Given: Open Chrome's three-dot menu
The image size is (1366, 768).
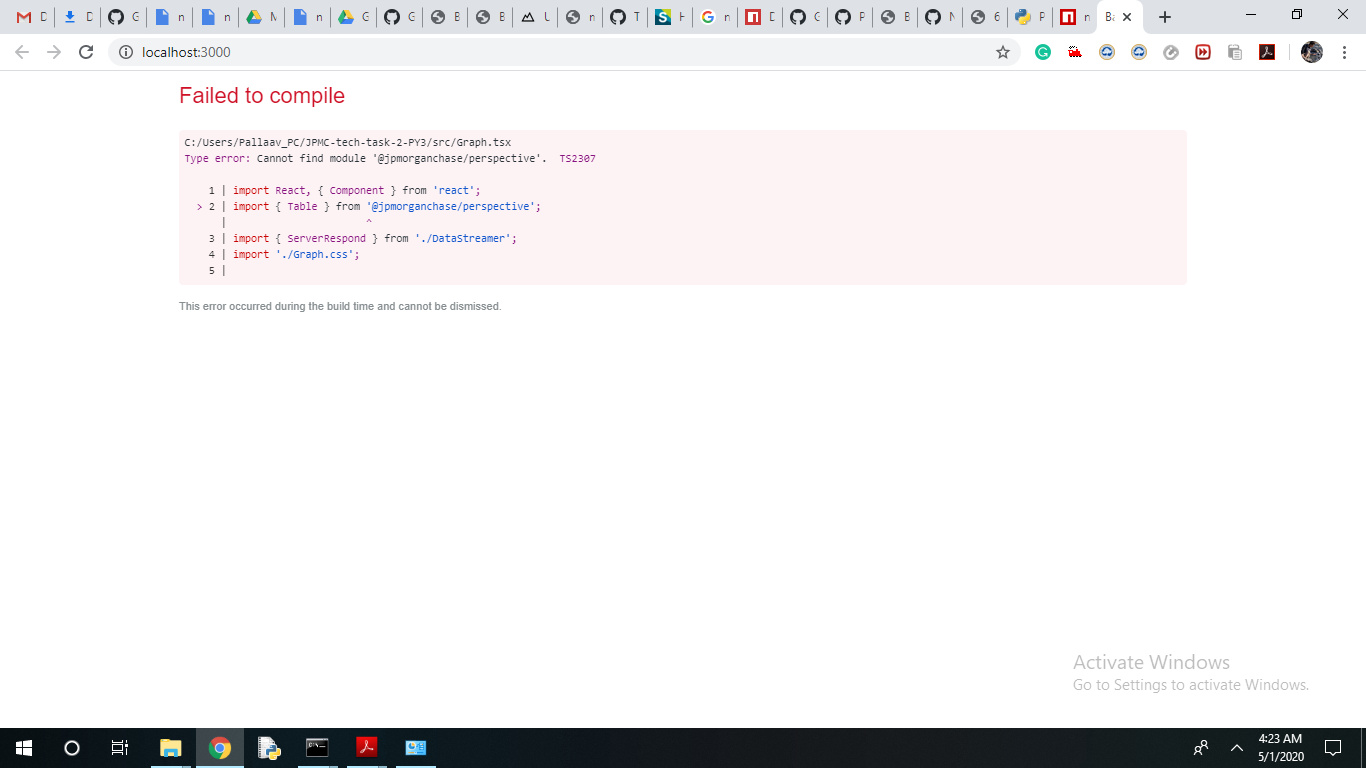Looking at the screenshot, I should pyautogui.click(x=1344, y=52).
